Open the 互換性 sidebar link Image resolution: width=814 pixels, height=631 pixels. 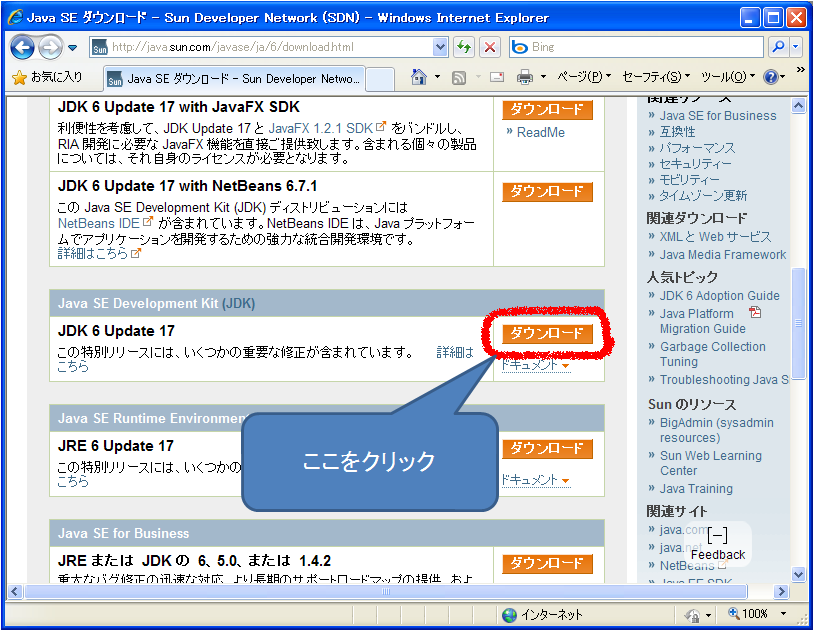pyautogui.click(x=677, y=132)
